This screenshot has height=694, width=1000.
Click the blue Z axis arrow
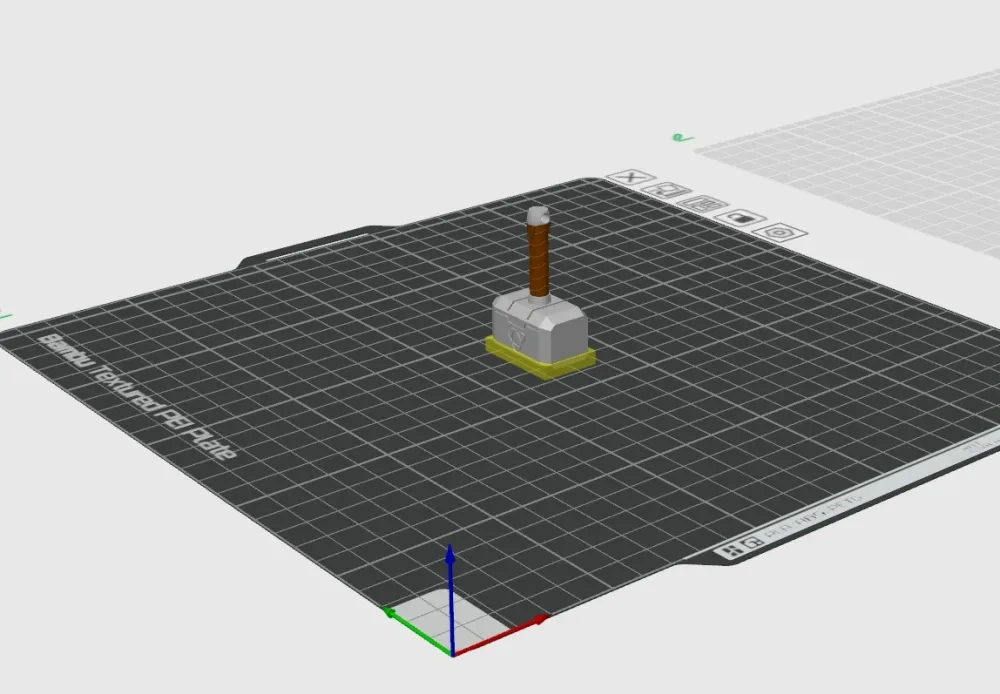450,600
